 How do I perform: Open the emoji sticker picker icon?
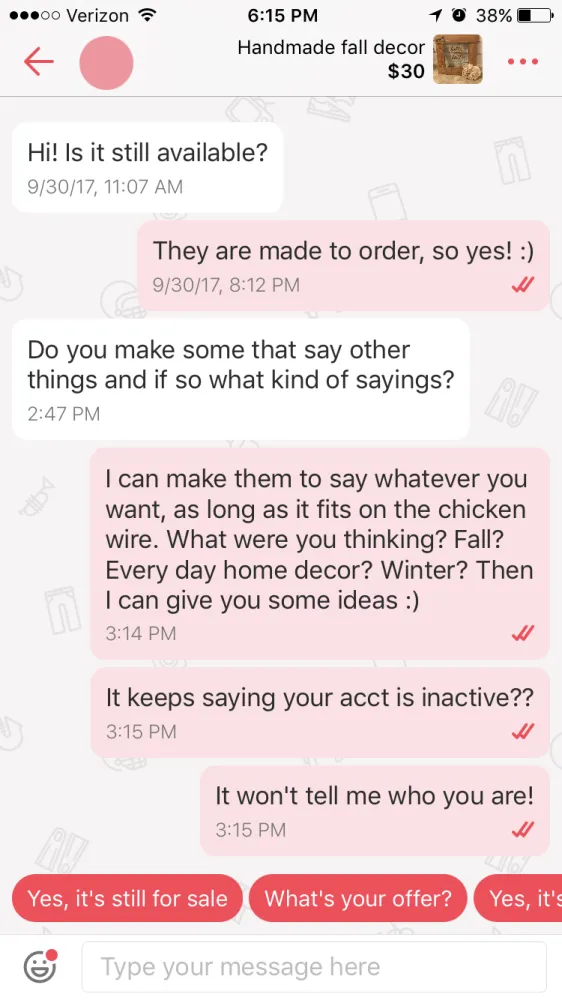[x=40, y=966]
